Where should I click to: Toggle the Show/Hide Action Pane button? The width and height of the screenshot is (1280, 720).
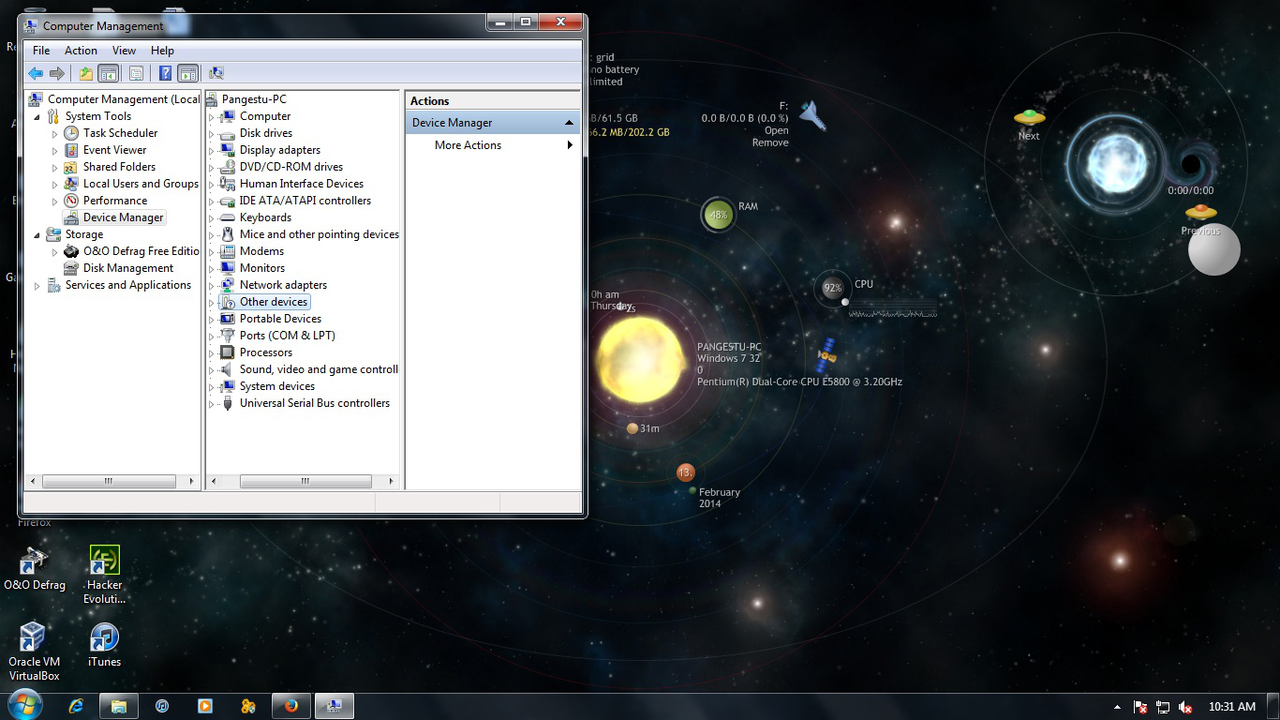pos(187,73)
